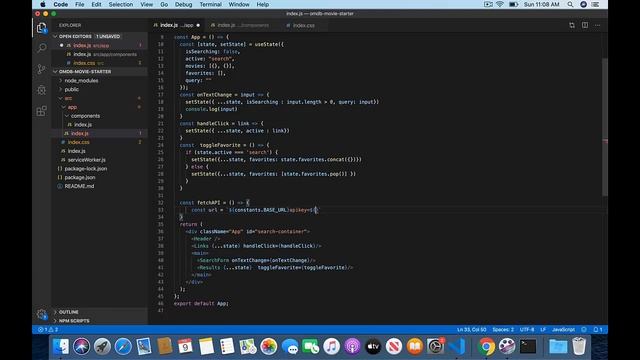
Task: Open Finder from the dock
Action: [x=61, y=347]
